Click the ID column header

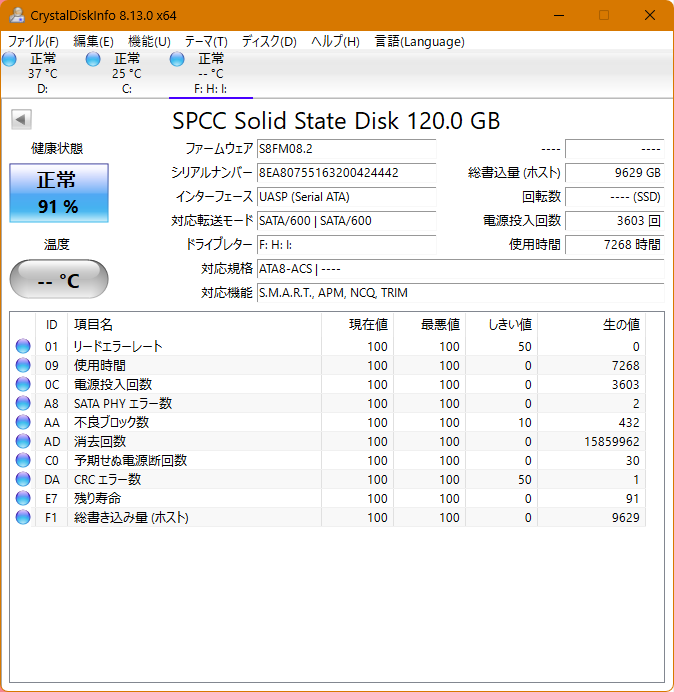[x=52, y=325]
